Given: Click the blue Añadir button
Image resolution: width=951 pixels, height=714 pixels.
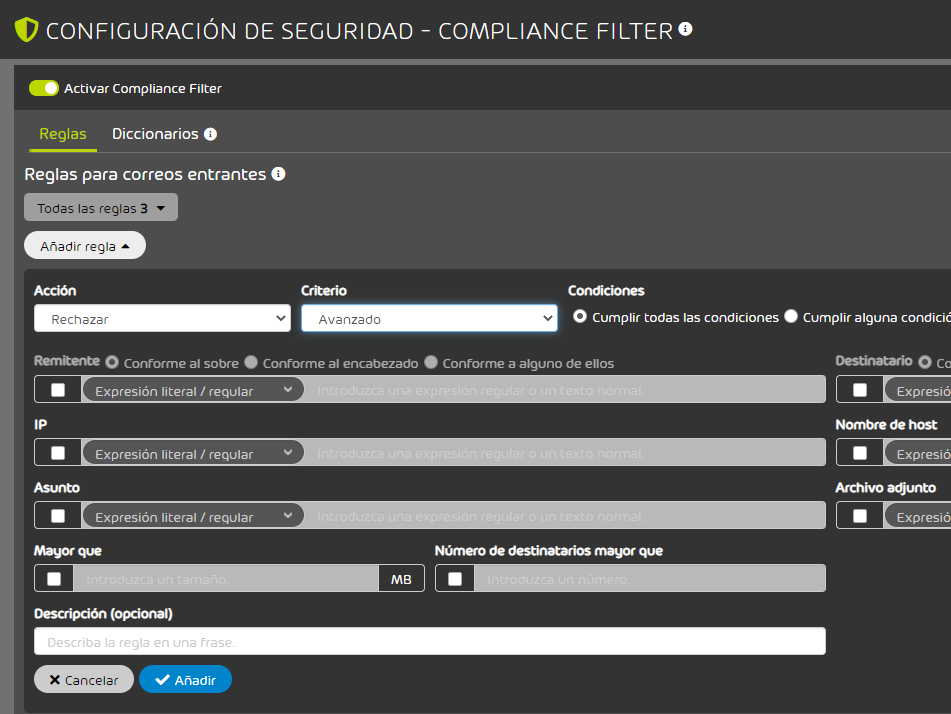Looking at the screenshot, I should point(186,679).
